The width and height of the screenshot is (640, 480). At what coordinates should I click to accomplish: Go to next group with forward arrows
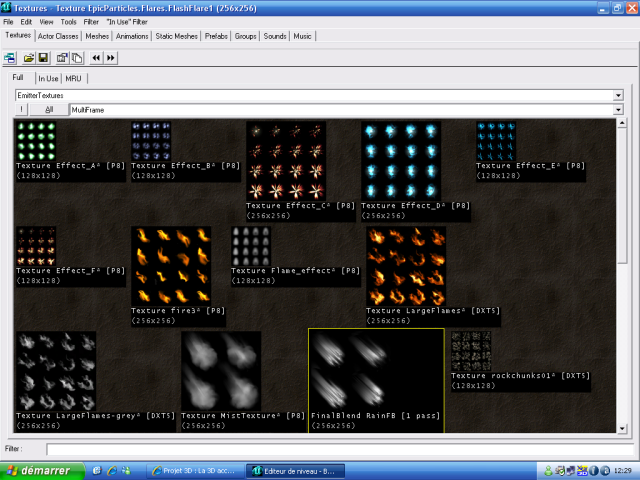110,58
